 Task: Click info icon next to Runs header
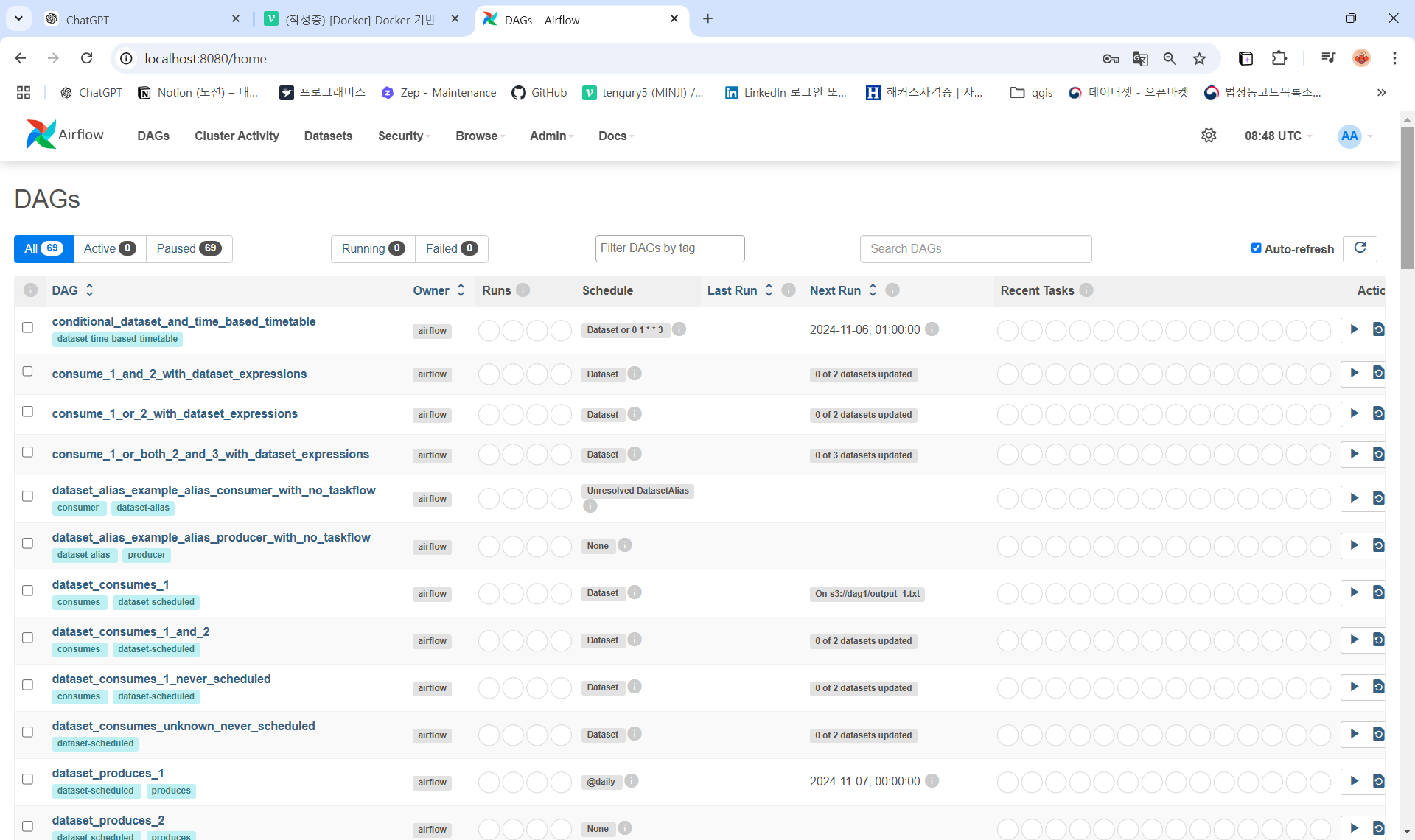pyautogui.click(x=523, y=290)
